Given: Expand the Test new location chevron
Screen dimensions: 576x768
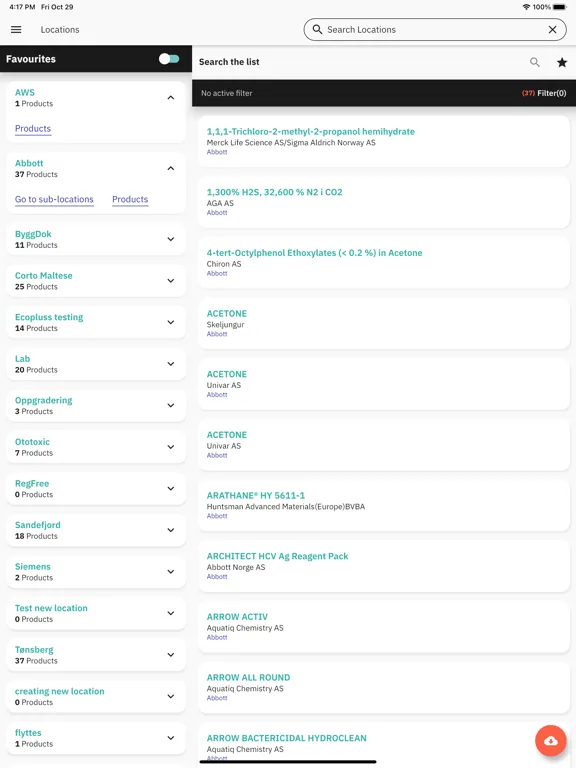Looking at the screenshot, I should 170,613.
